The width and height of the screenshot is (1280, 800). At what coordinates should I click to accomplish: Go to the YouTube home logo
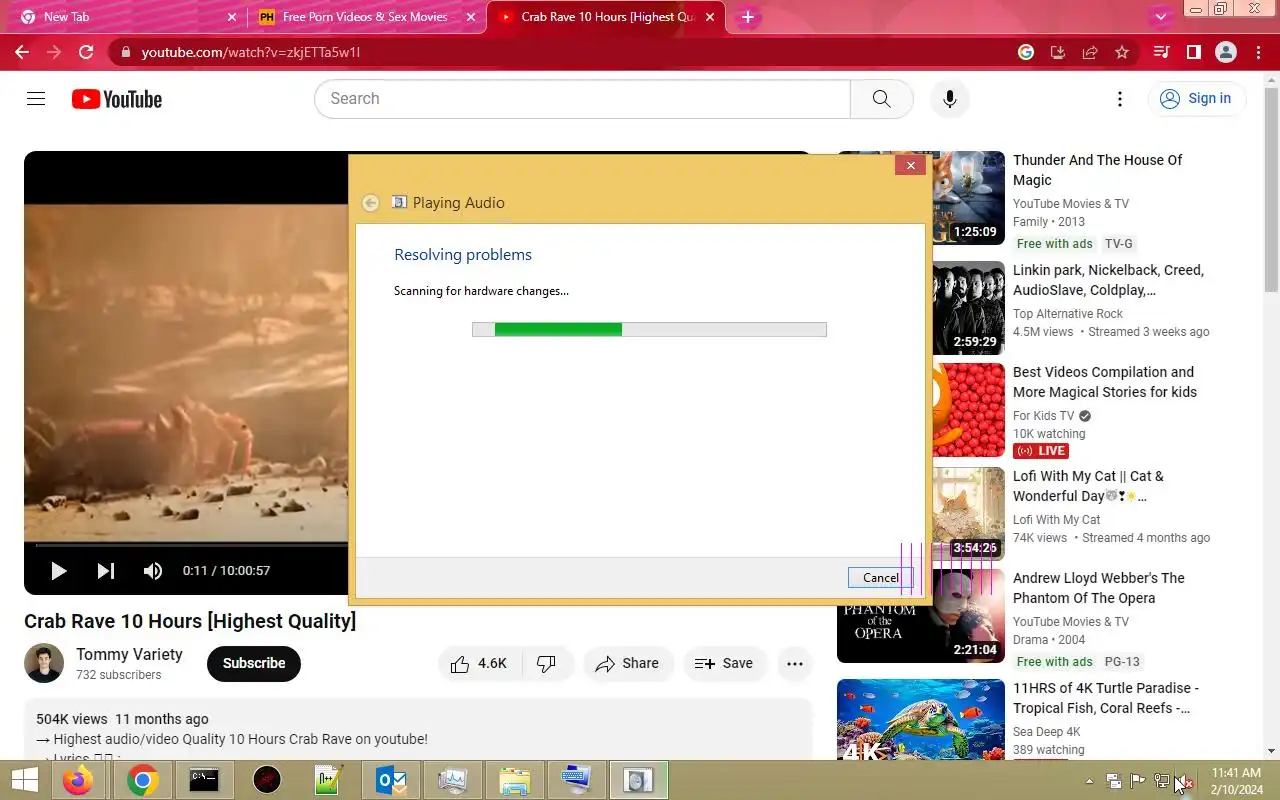click(117, 99)
